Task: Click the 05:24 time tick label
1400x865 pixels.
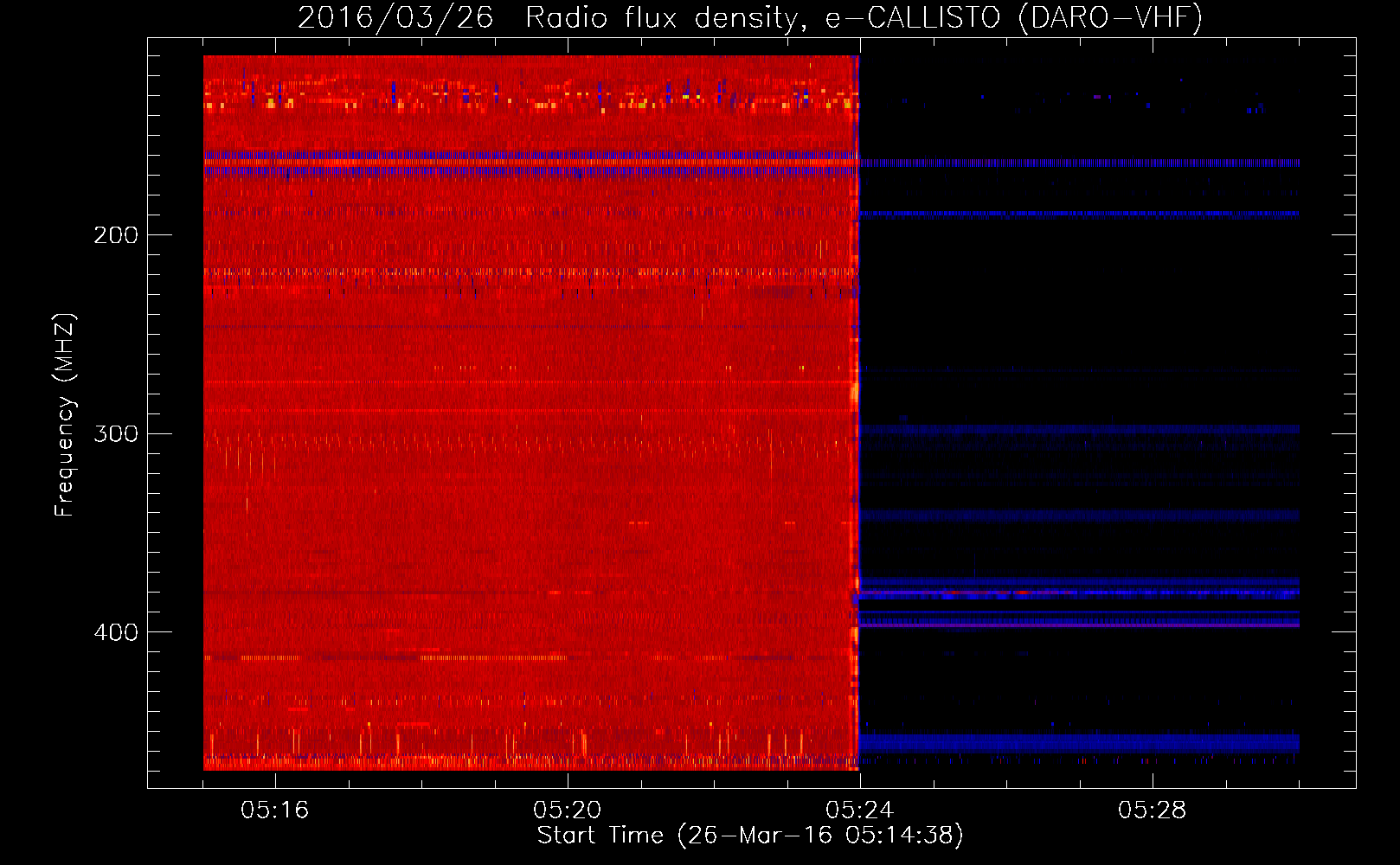Action: [x=859, y=811]
